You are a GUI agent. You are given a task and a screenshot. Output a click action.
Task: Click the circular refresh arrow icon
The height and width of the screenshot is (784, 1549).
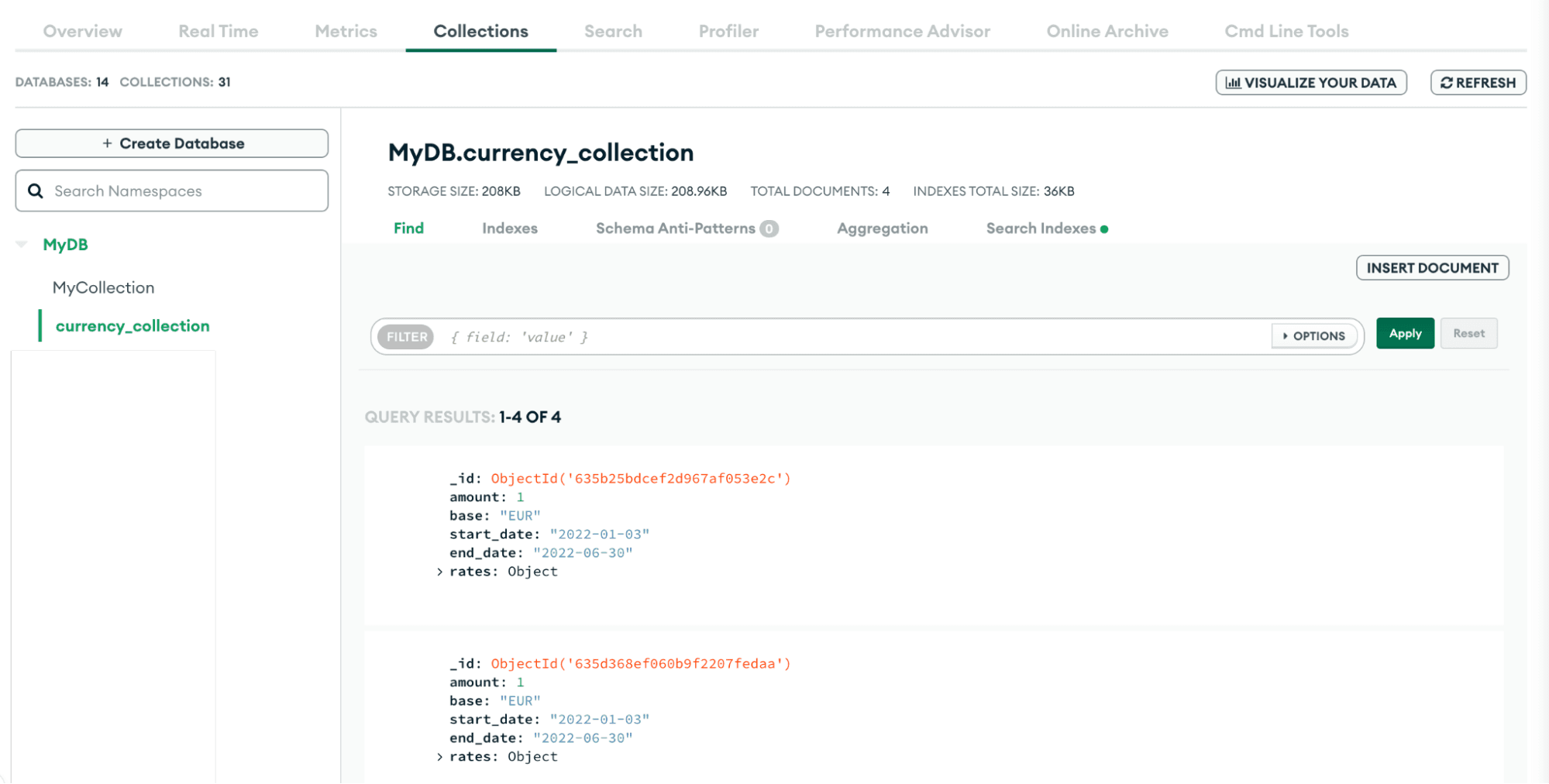(1446, 83)
